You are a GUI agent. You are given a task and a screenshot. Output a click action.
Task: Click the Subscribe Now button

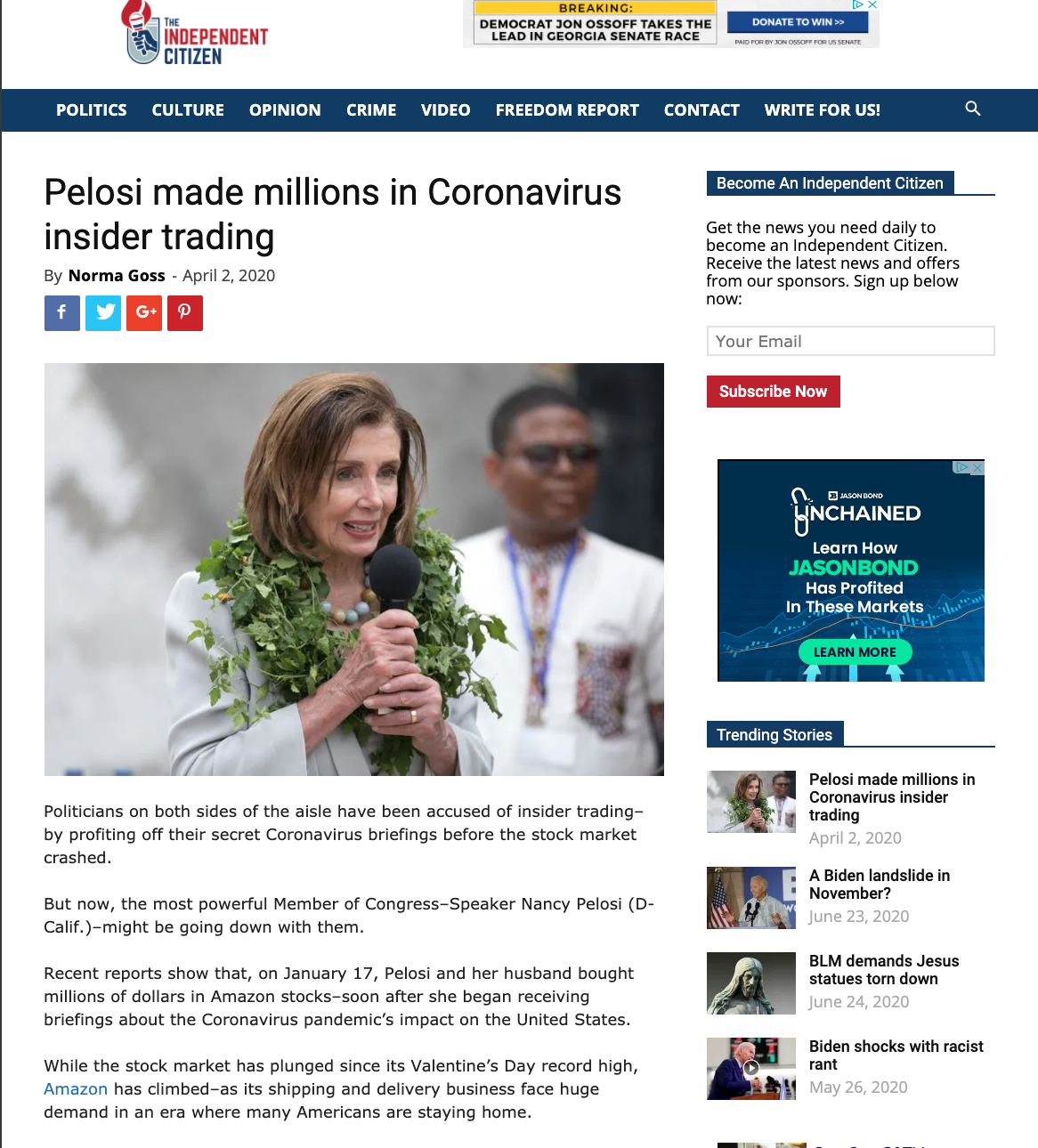[774, 392]
